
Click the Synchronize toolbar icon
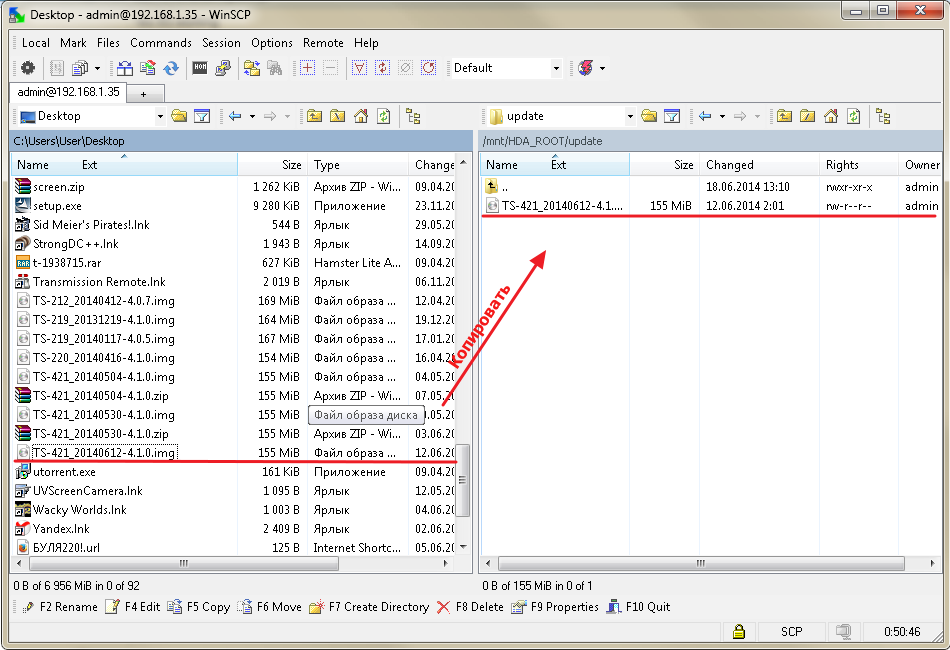point(148,68)
